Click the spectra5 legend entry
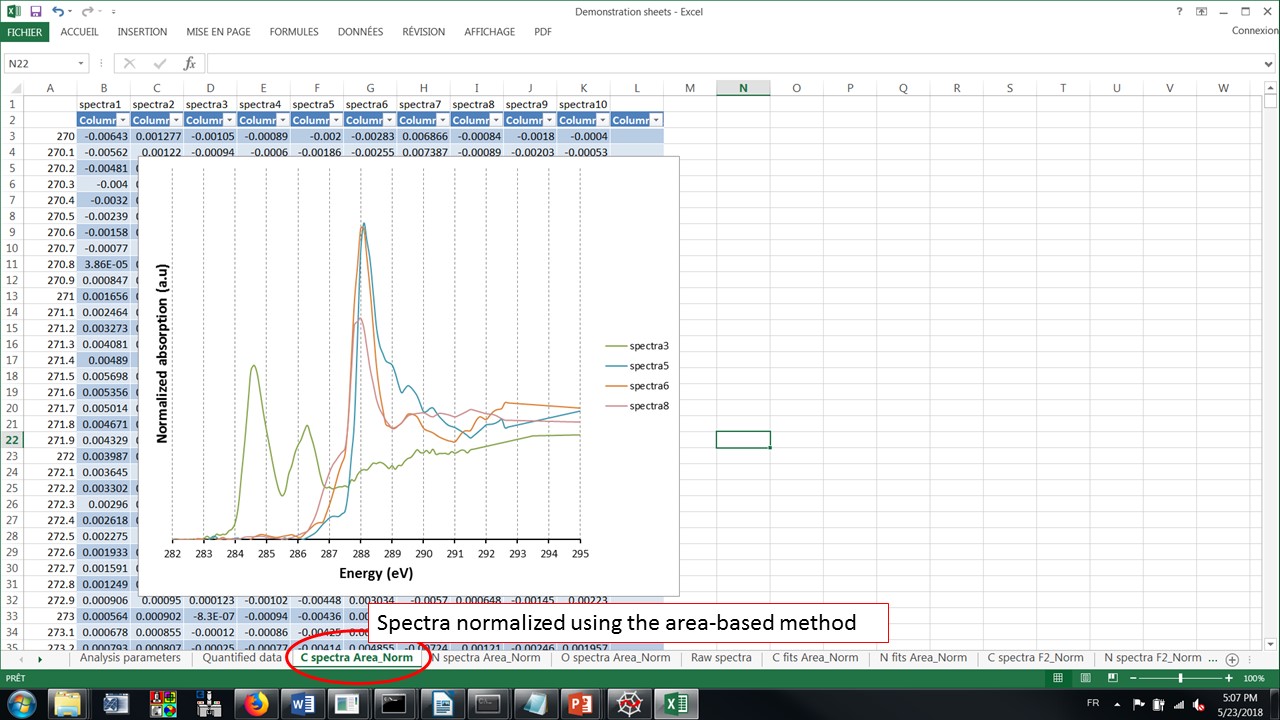 637,366
